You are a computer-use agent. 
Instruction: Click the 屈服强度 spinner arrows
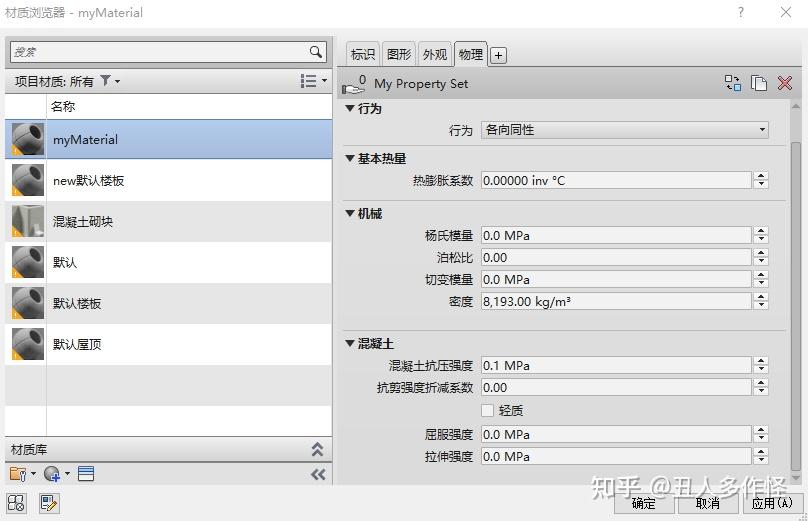pyautogui.click(x=761, y=434)
